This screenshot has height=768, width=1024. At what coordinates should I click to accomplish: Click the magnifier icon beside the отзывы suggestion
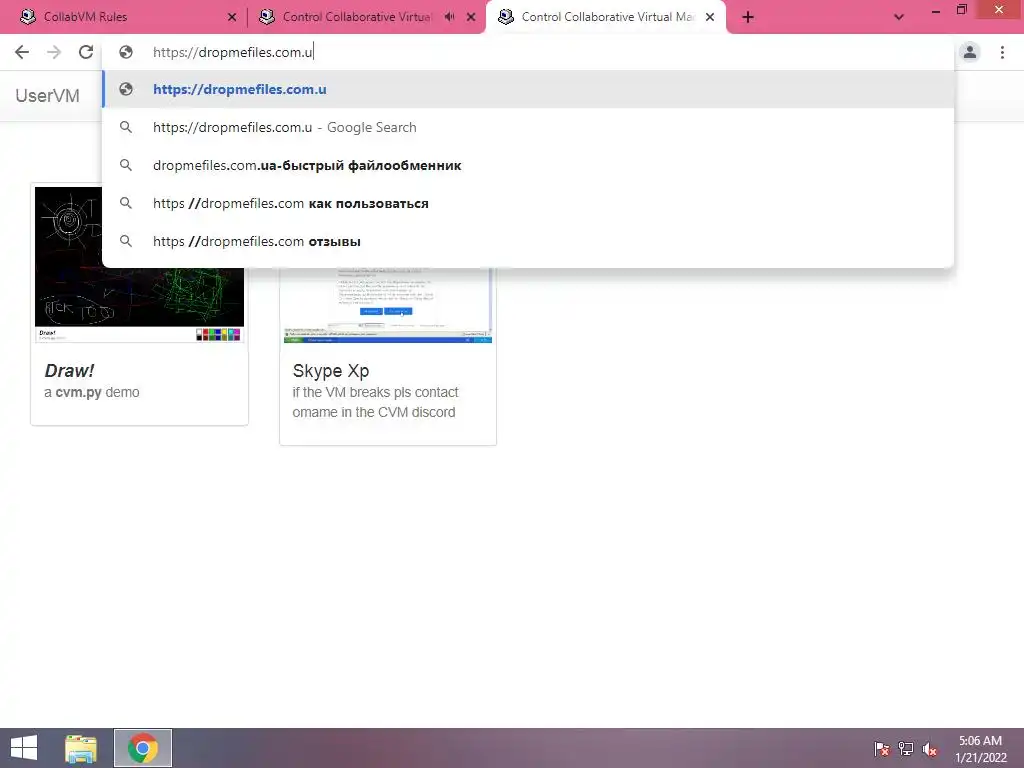pyautogui.click(x=126, y=241)
